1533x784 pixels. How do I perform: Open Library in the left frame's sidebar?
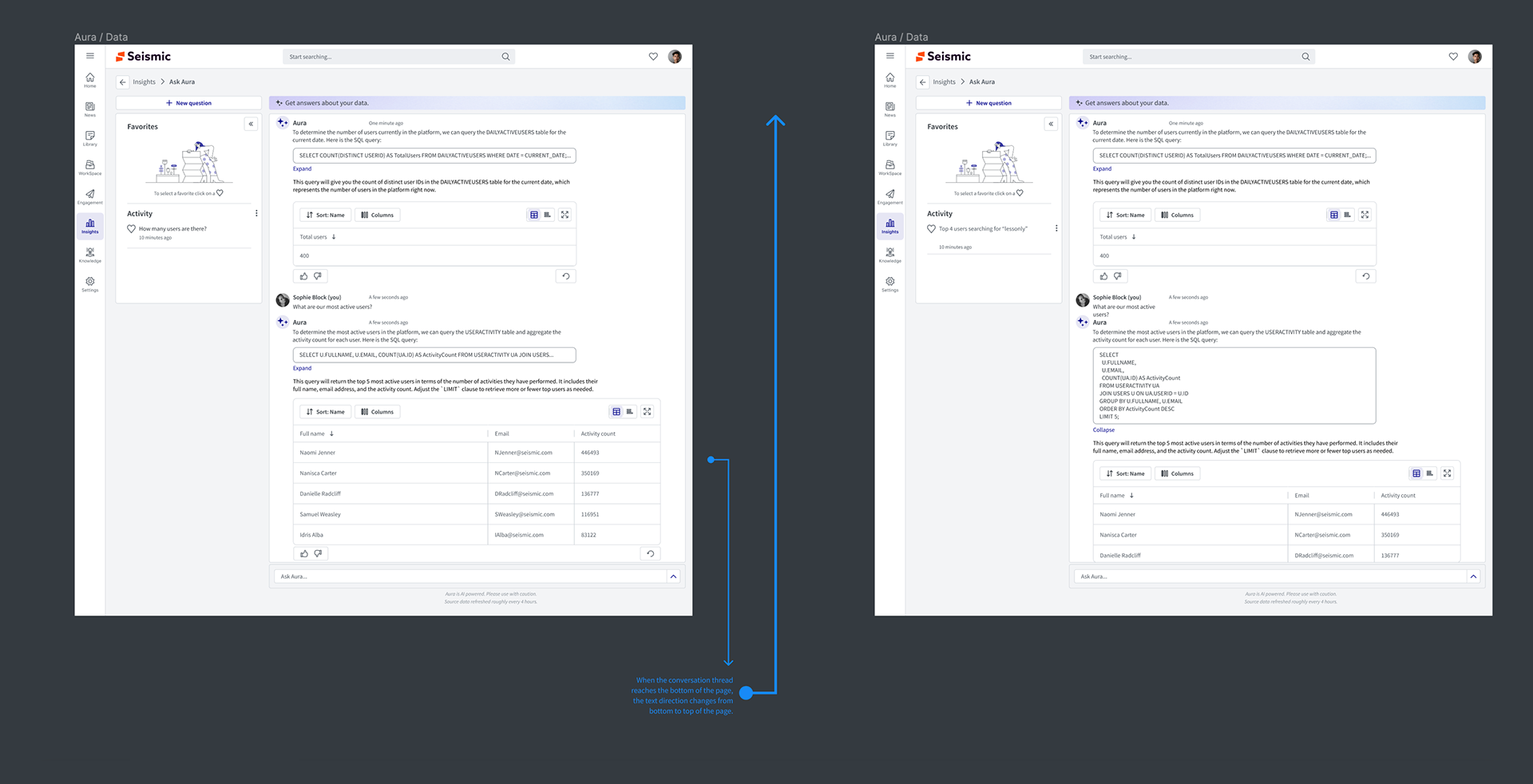(x=90, y=138)
